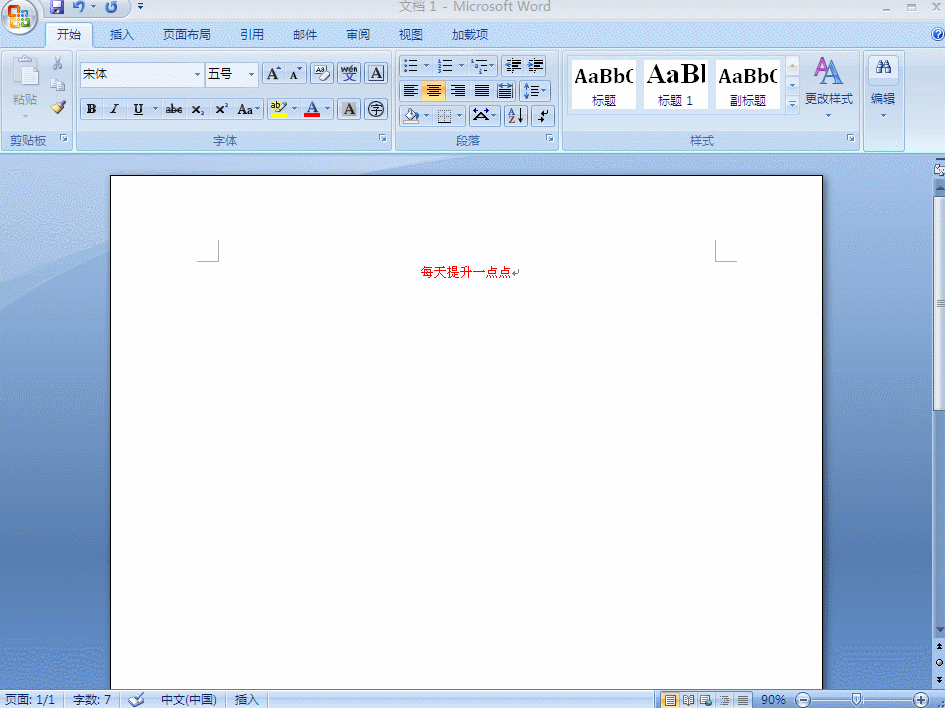The width and height of the screenshot is (945, 708).
Task: Click the Office button logo
Action: [19, 17]
